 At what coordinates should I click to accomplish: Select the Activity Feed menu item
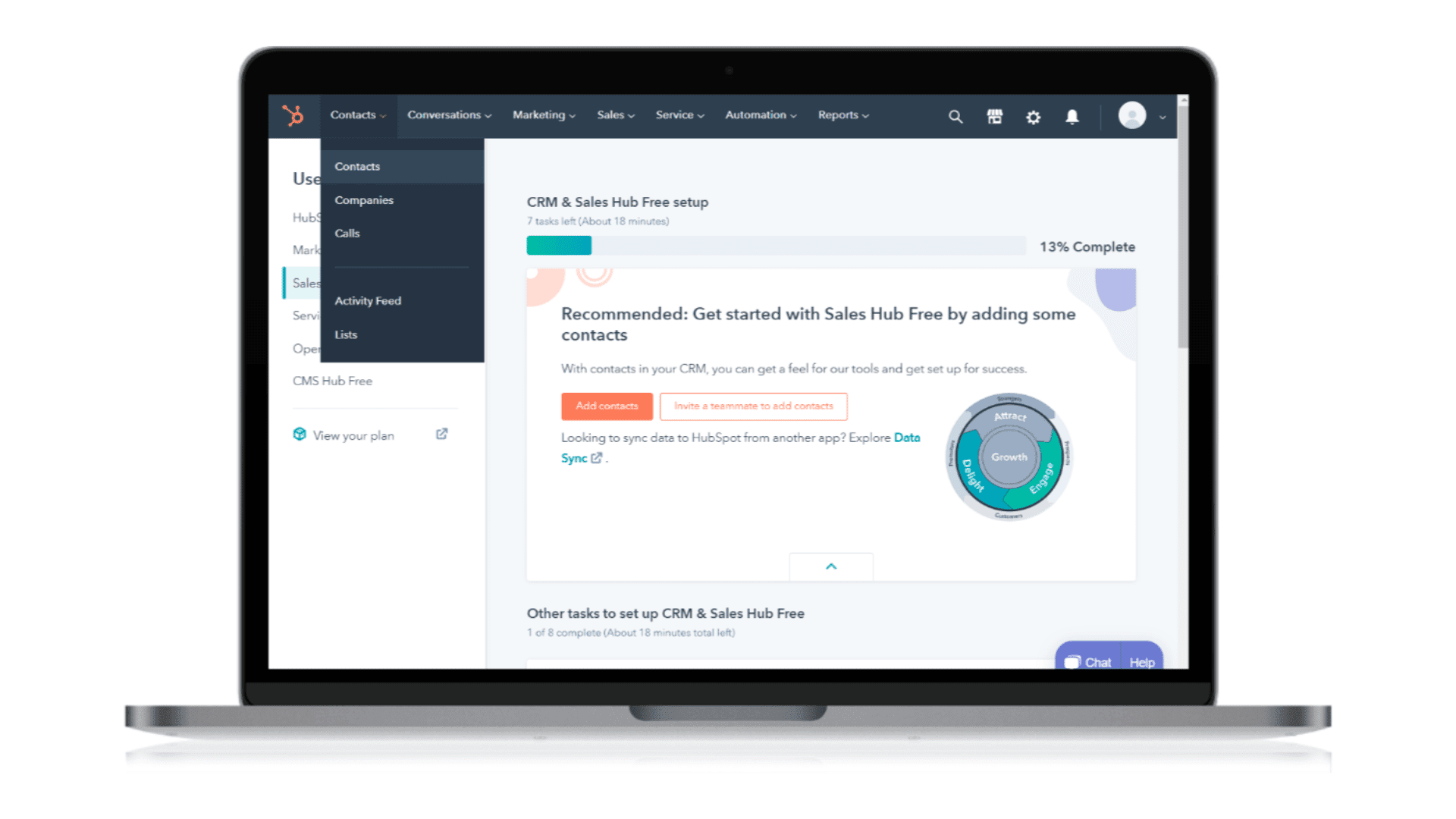click(368, 300)
